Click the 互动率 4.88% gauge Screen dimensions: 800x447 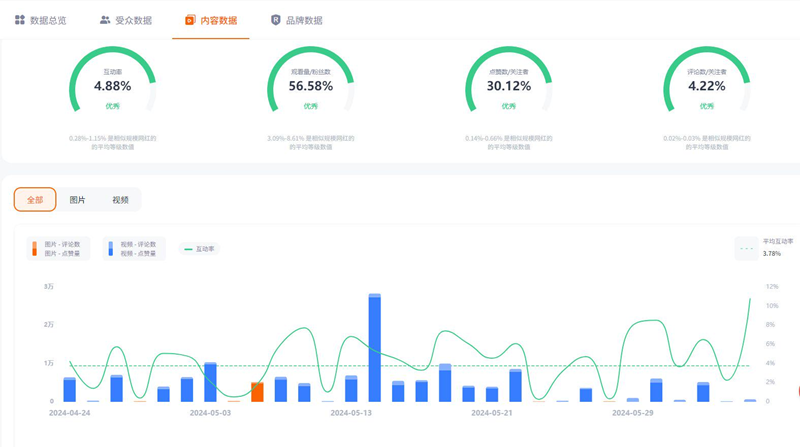point(113,85)
